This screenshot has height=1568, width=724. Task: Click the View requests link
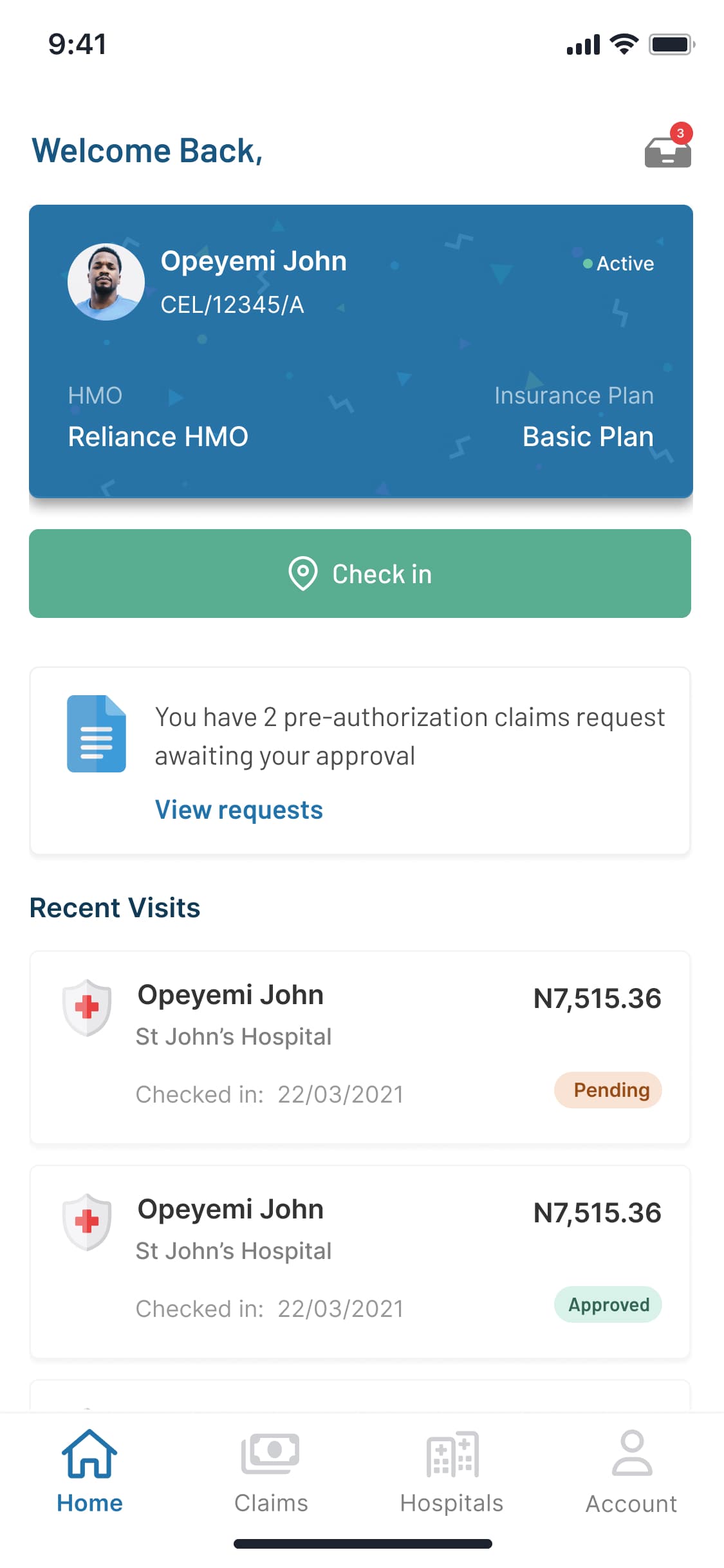[x=239, y=810]
